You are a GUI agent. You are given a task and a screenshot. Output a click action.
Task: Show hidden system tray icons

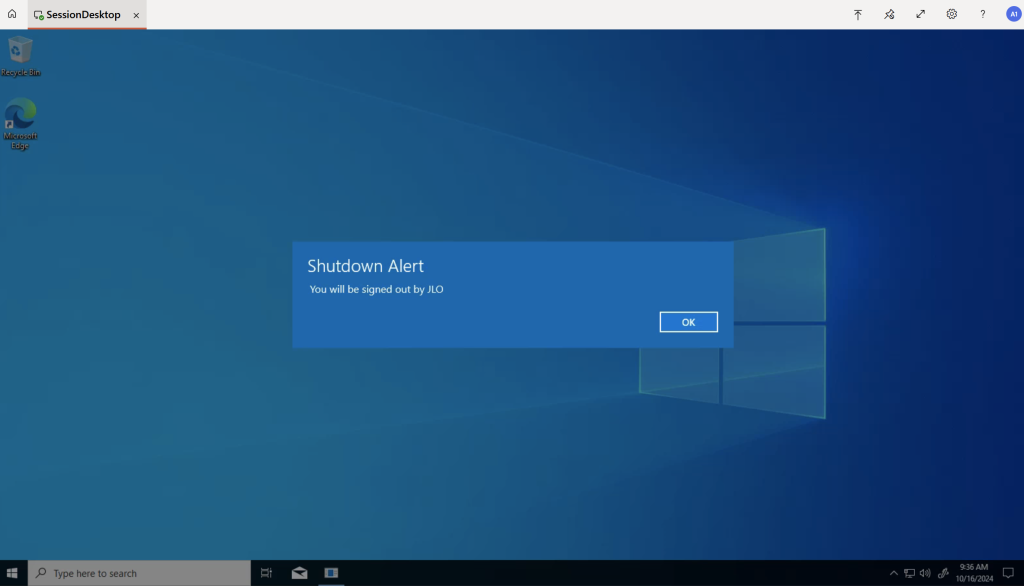pyautogui.click(x=893, y=573)
